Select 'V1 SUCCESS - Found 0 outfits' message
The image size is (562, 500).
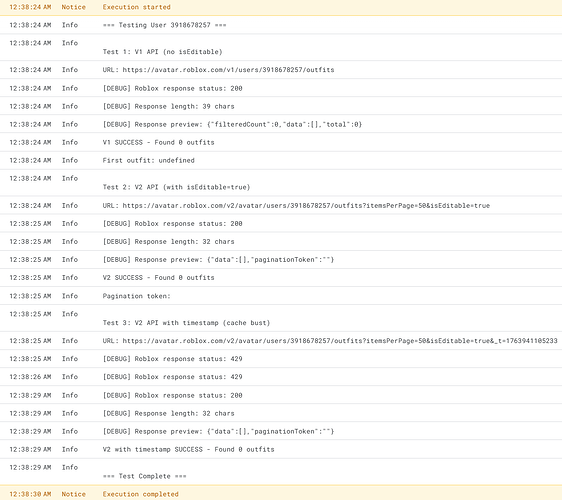point(158,142)
